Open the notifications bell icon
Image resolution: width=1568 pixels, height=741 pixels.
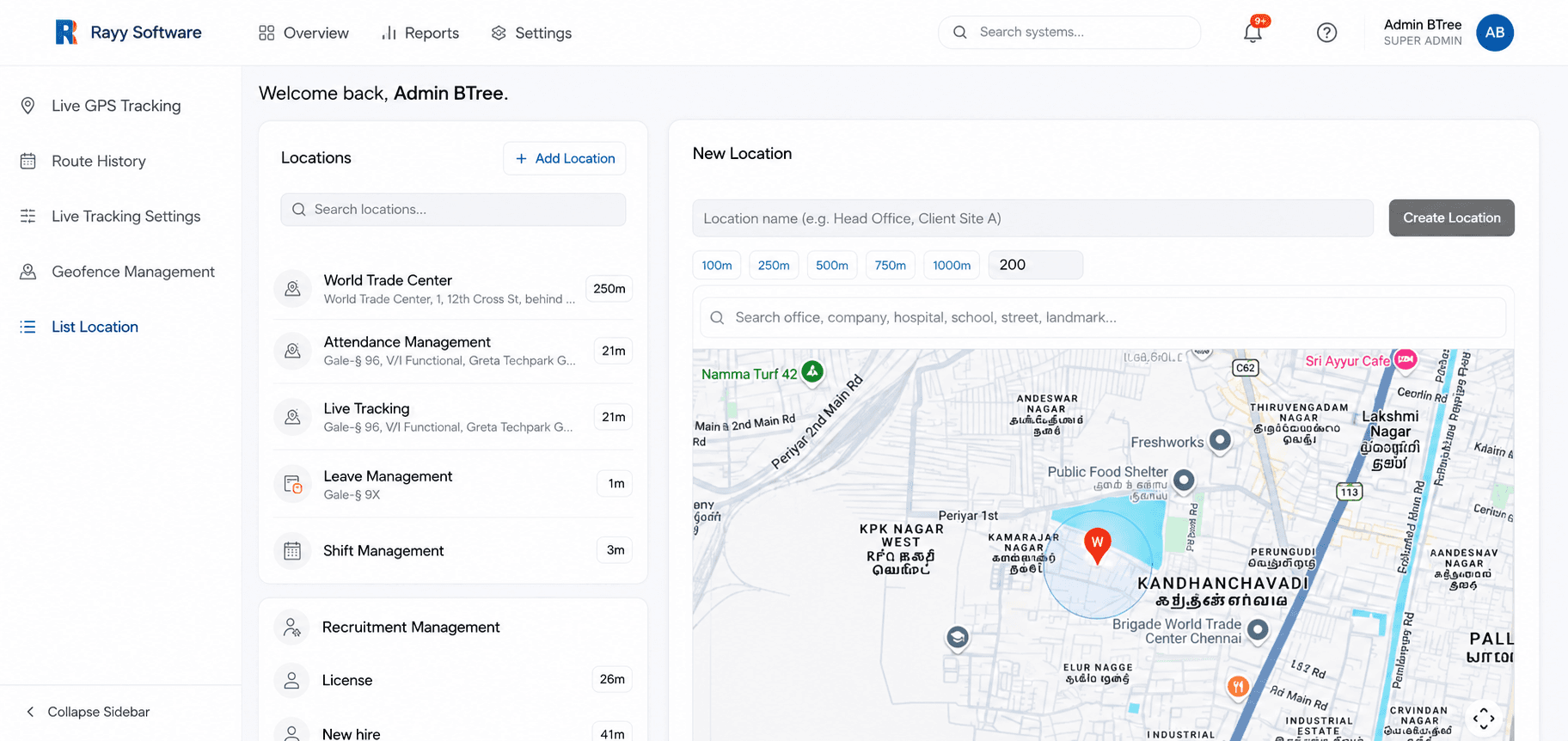pos(1253,33)
